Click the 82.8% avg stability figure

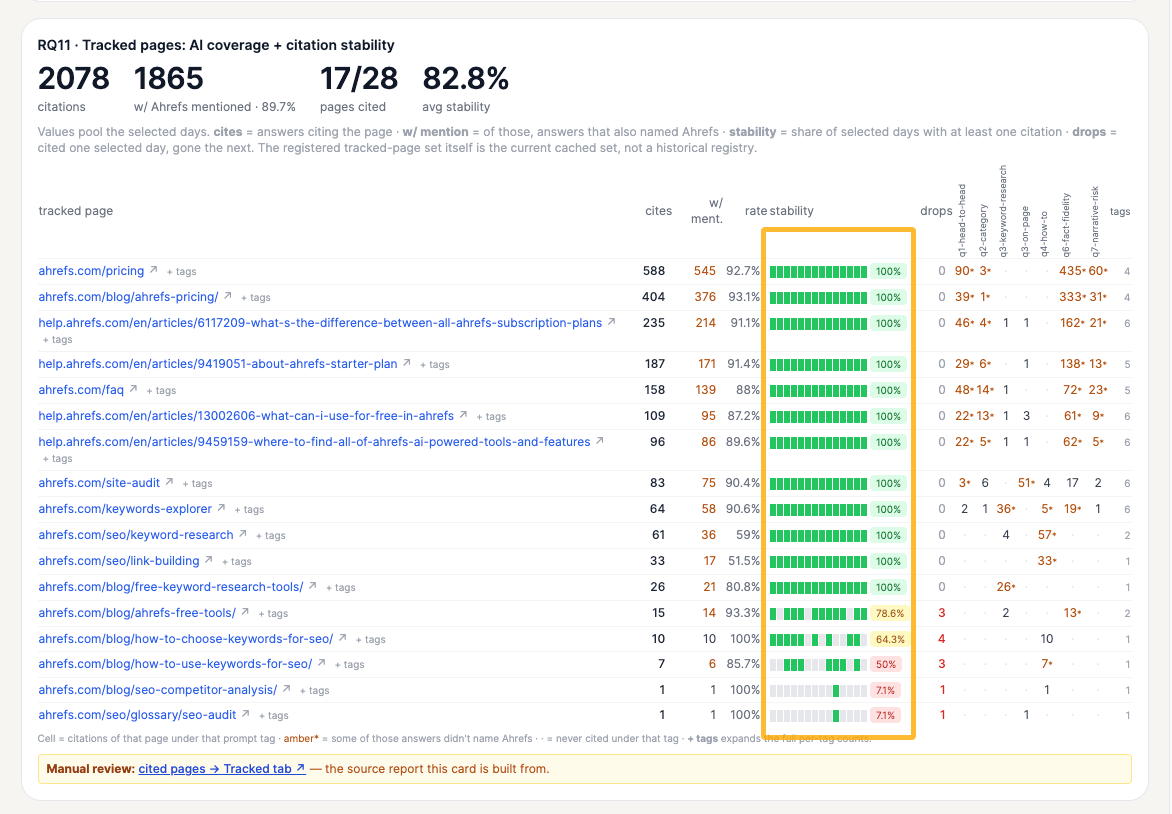[x=465, y=78]
